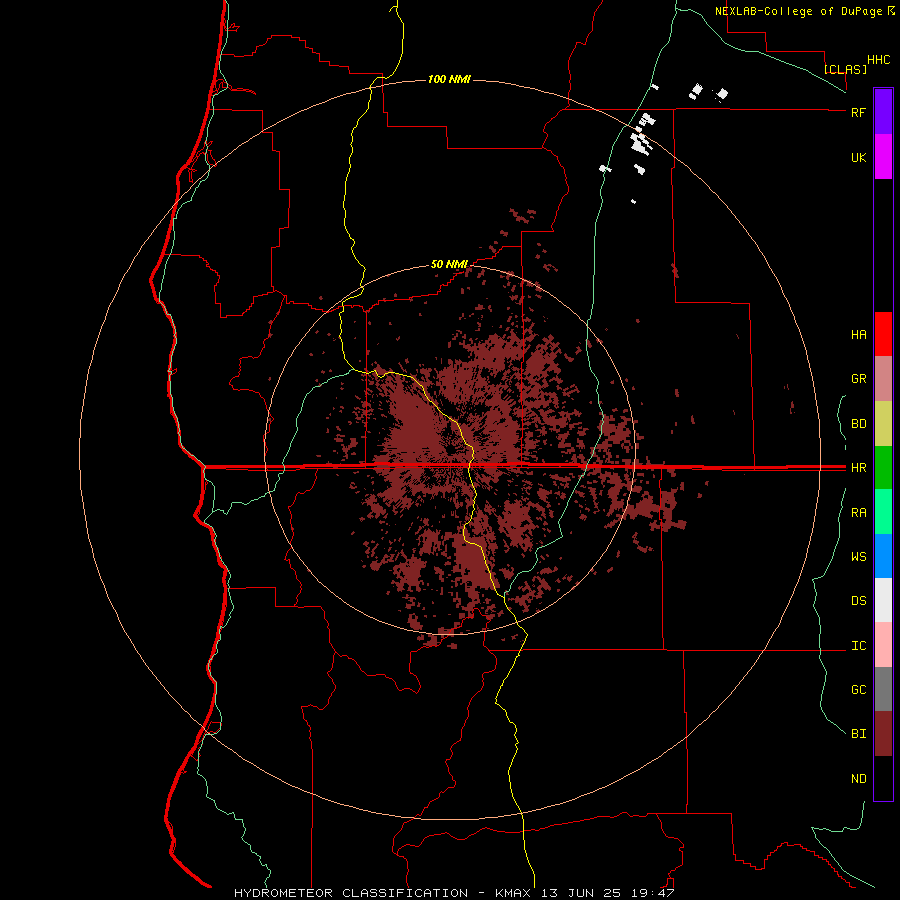Click the WS legend label

pos(858,557)
